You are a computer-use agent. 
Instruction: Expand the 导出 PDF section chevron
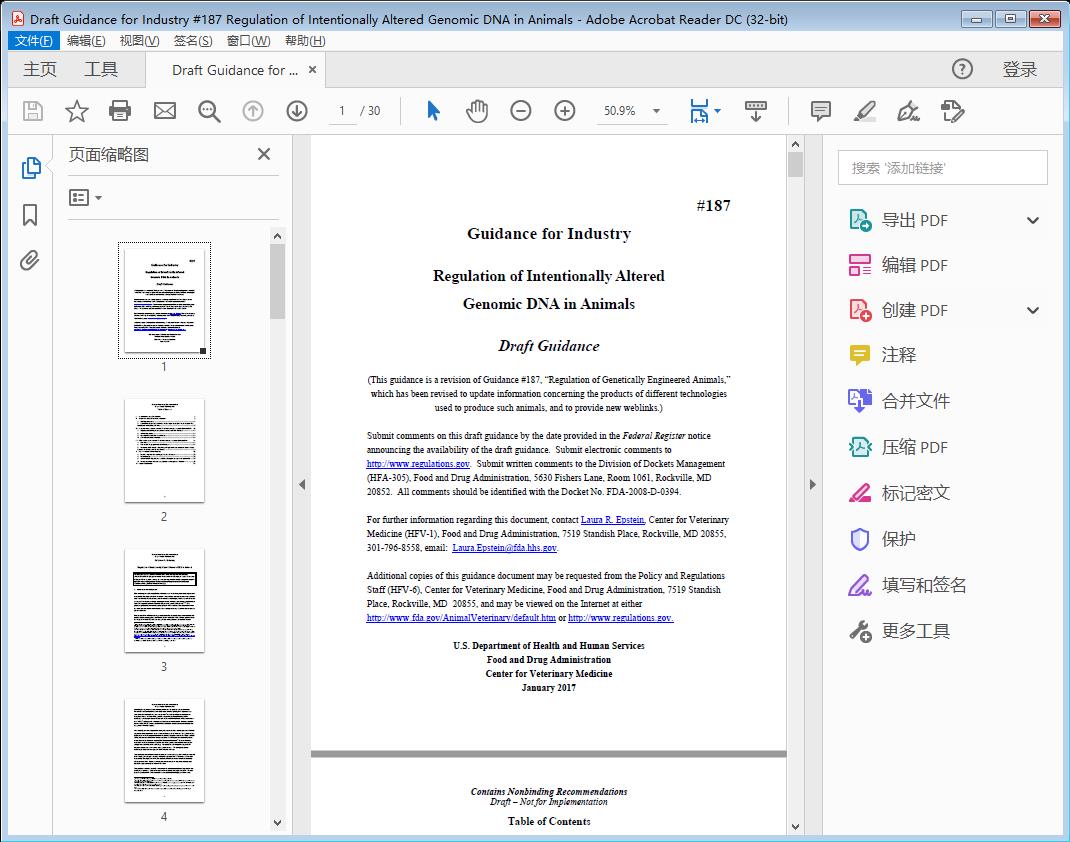1033,221
